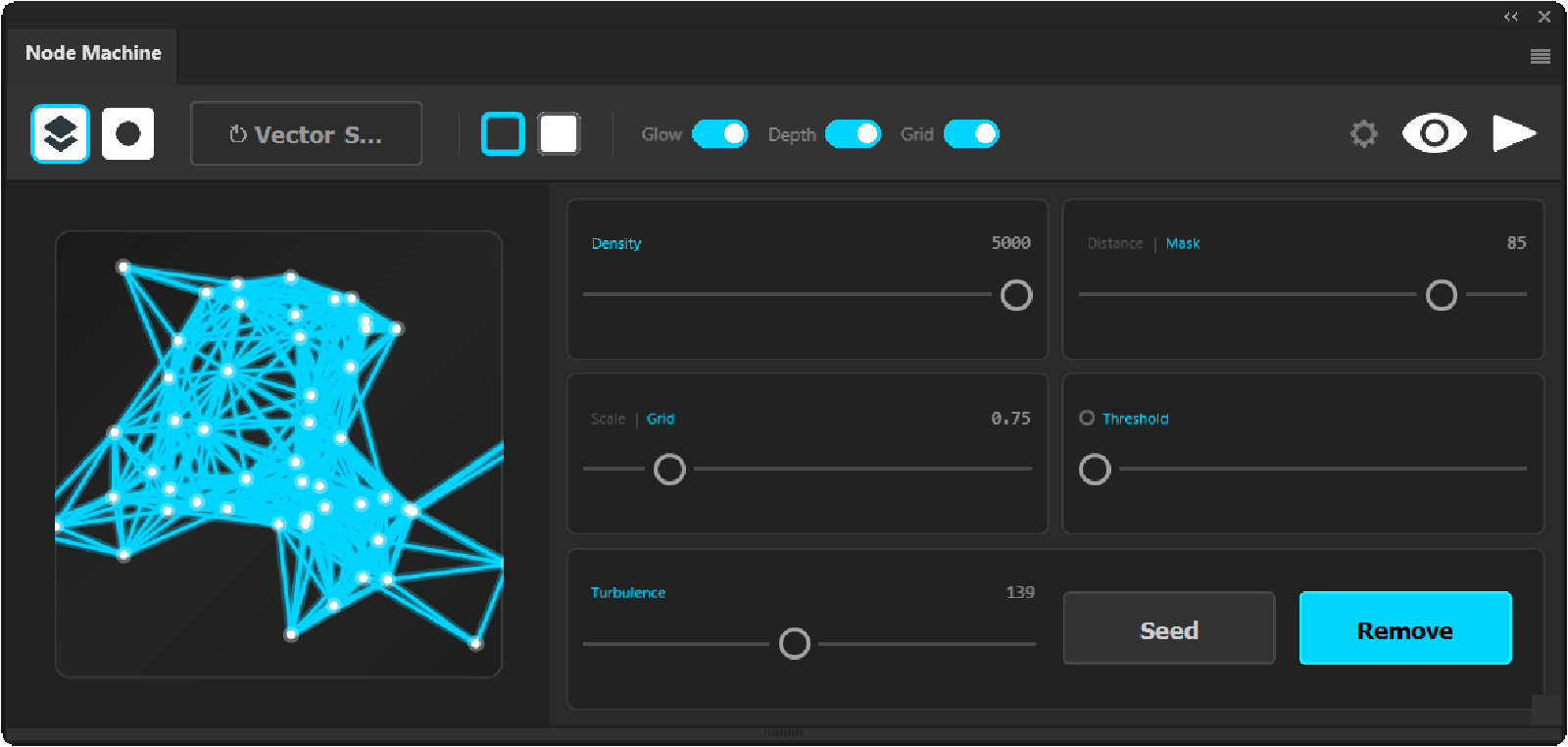The height and width of the screenshot is (747, 1568).
Task: Open the panel hamburger menu
Action: [x=1540, y=57]
